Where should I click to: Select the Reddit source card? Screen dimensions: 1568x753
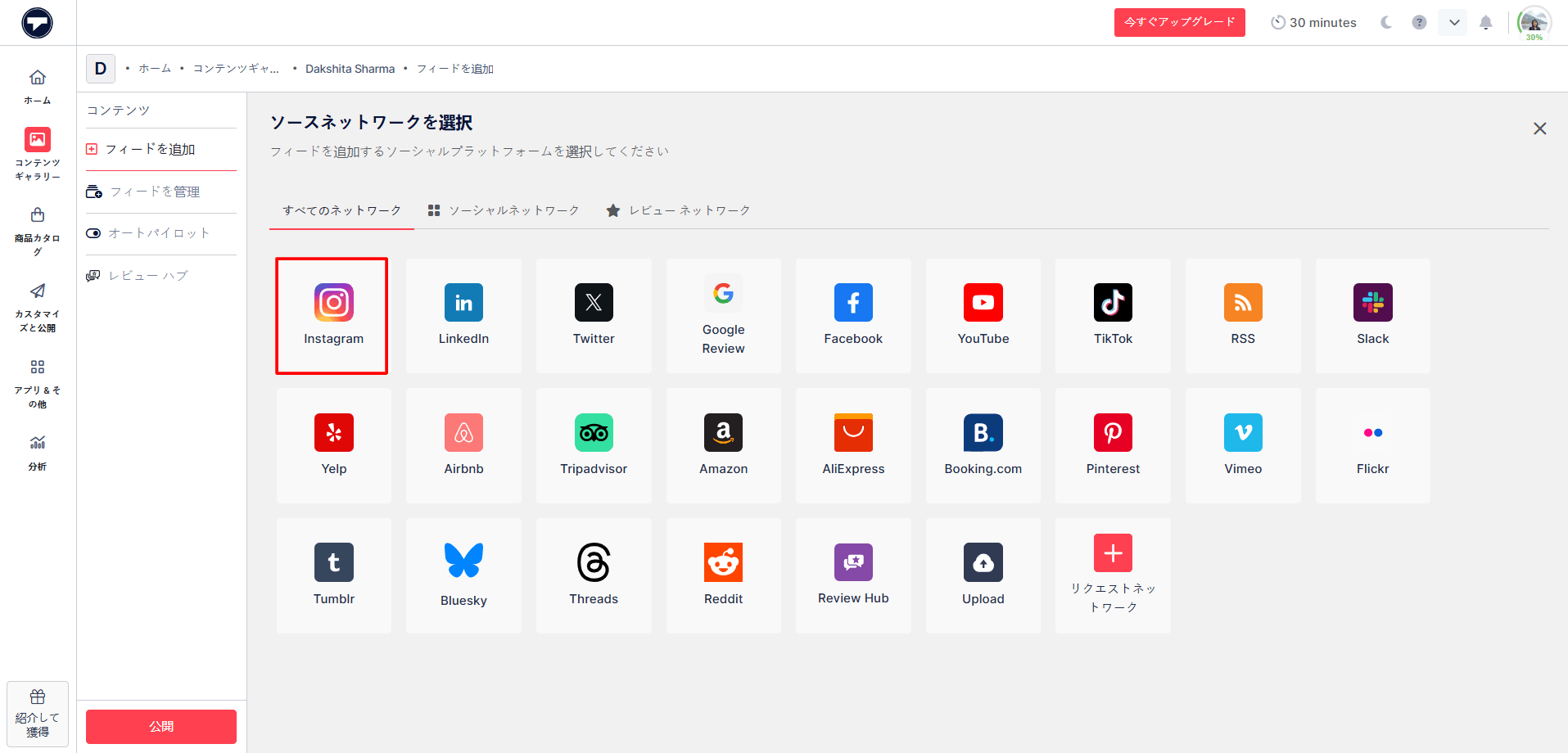[723, 575]
